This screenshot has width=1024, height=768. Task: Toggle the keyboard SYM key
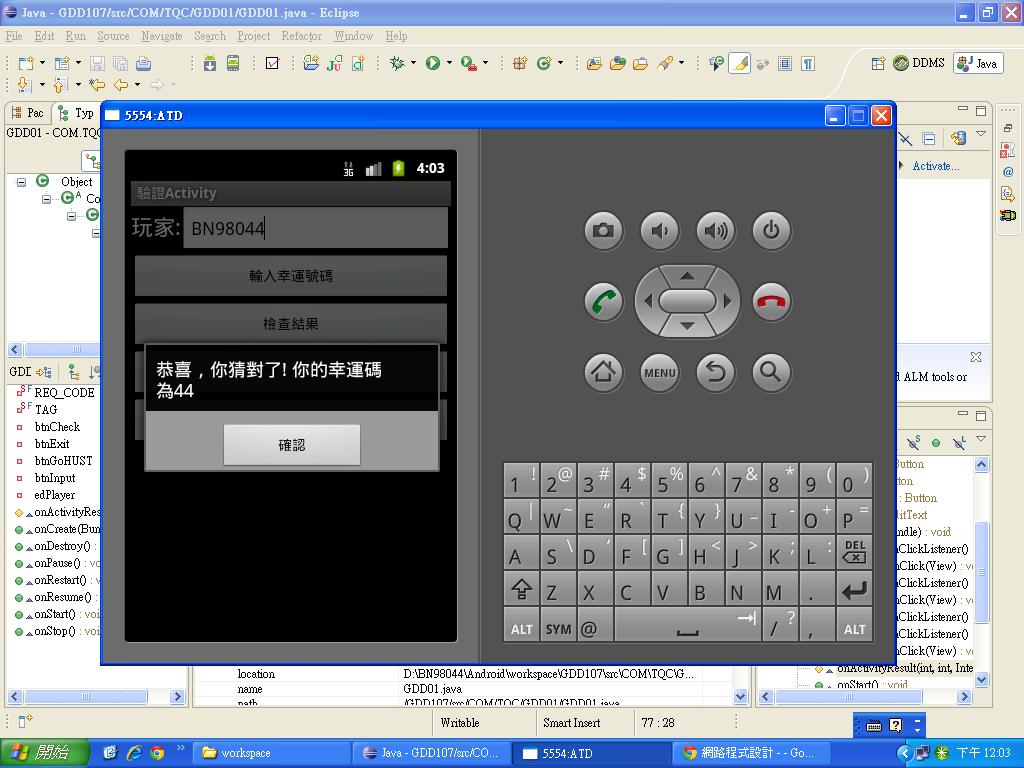[558, 628]
